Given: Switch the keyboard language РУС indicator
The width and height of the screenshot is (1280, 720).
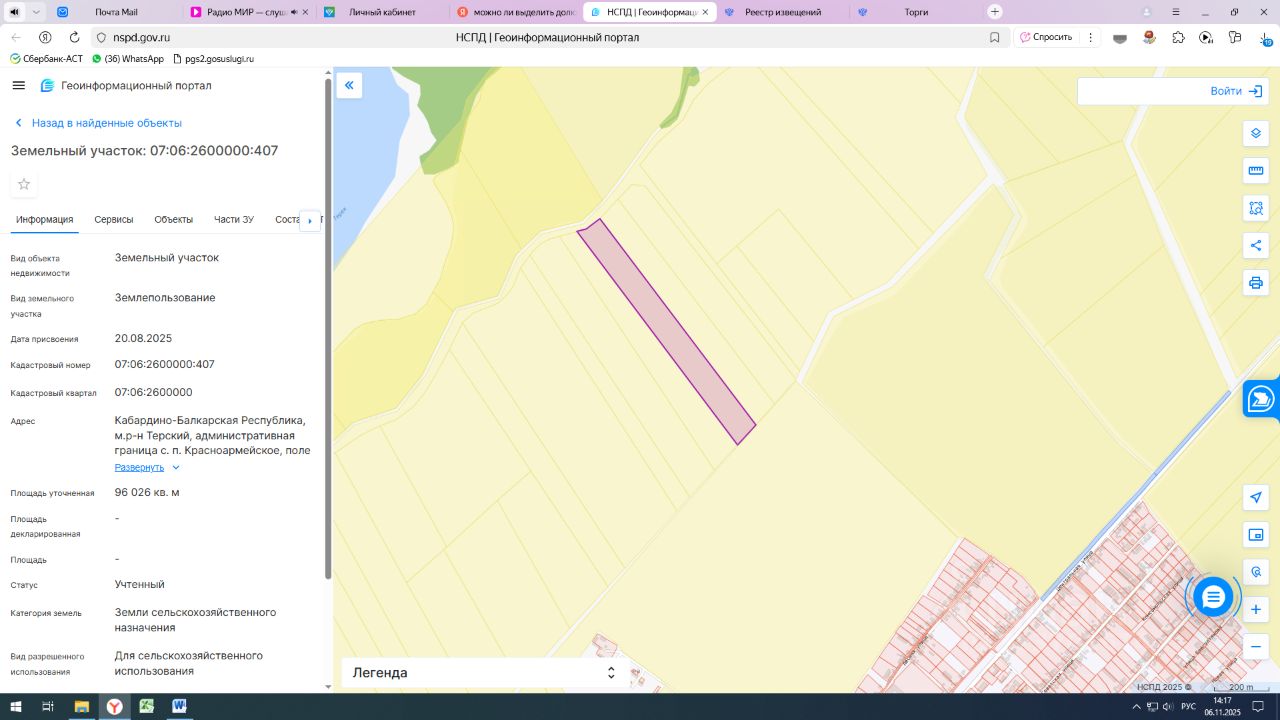Looking at the screenshot, I should coord(1188,706).
